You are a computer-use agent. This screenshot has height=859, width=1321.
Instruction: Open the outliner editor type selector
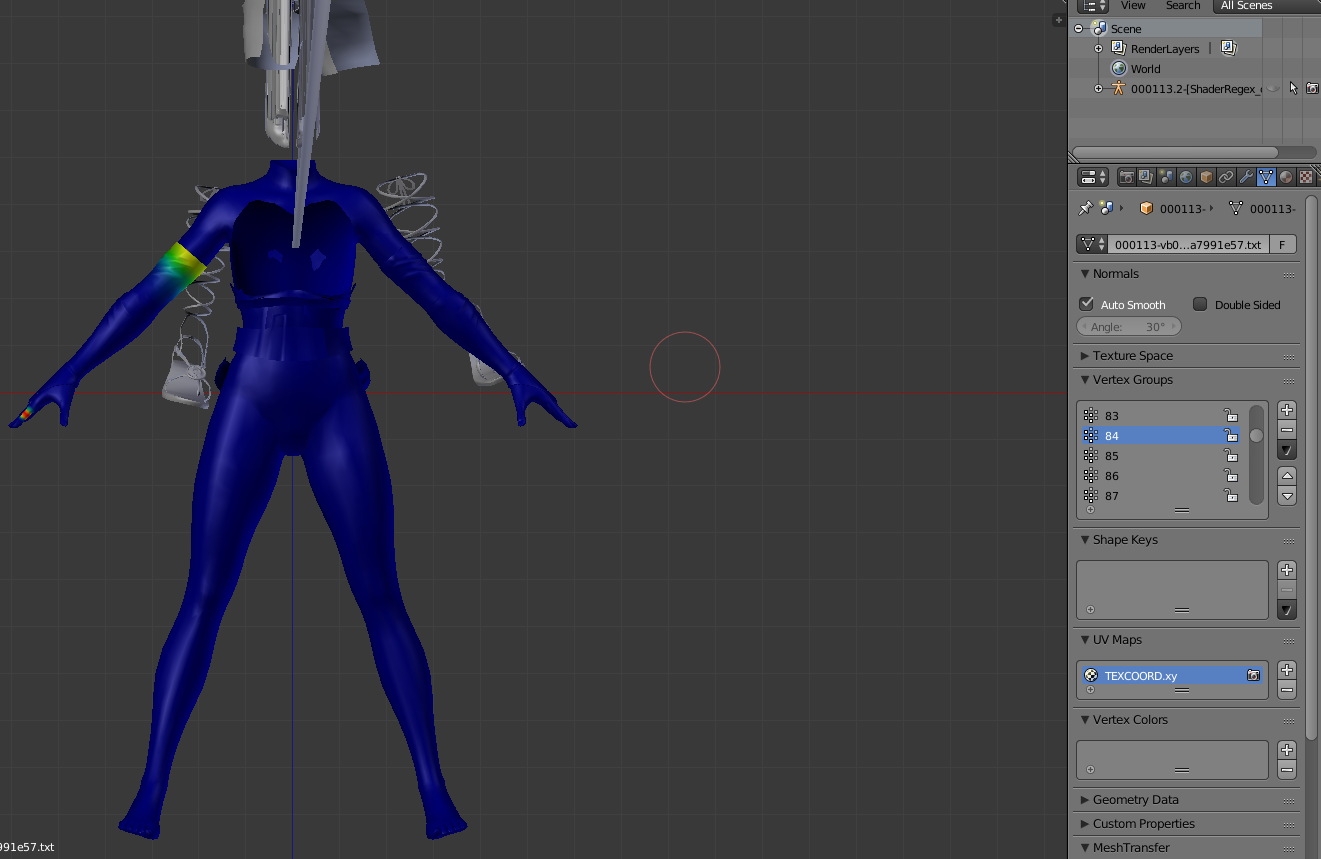tap(1093, 5)
